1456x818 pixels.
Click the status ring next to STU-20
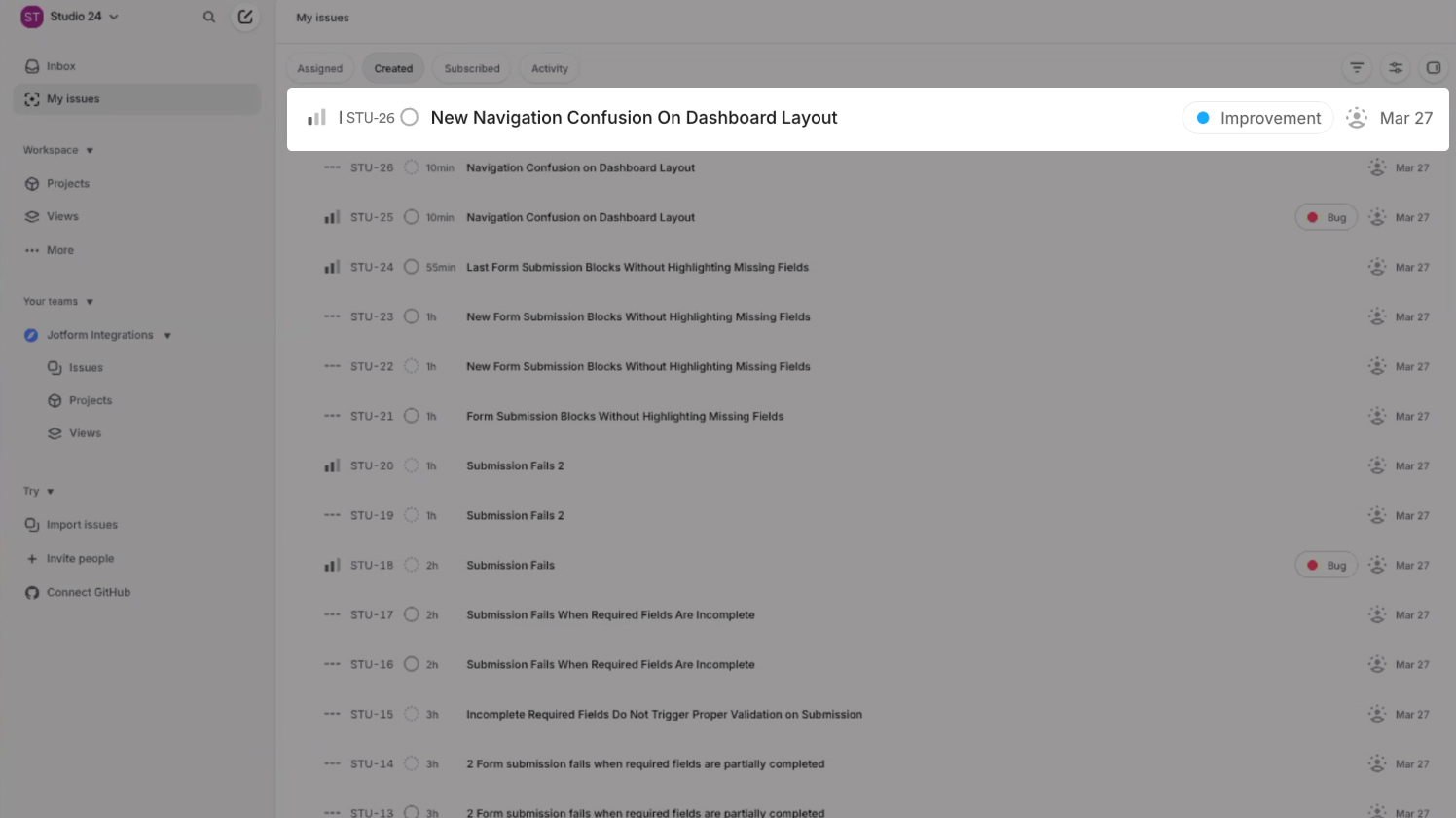click(x=412, y=465)
